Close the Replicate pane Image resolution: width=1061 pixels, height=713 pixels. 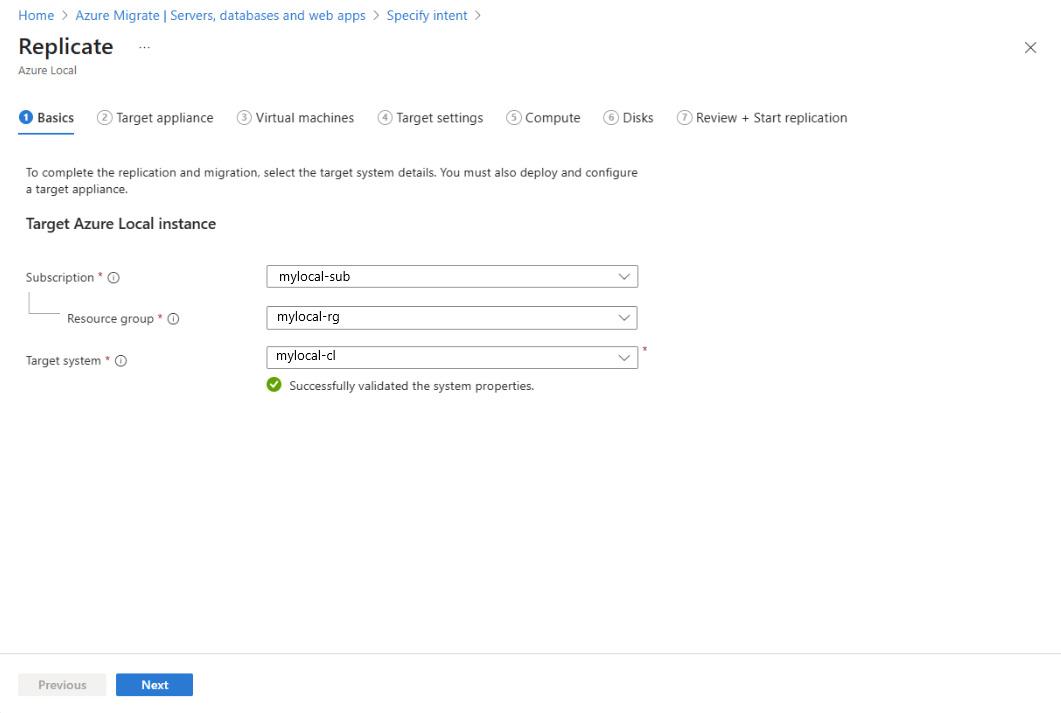click(1030, 47)
